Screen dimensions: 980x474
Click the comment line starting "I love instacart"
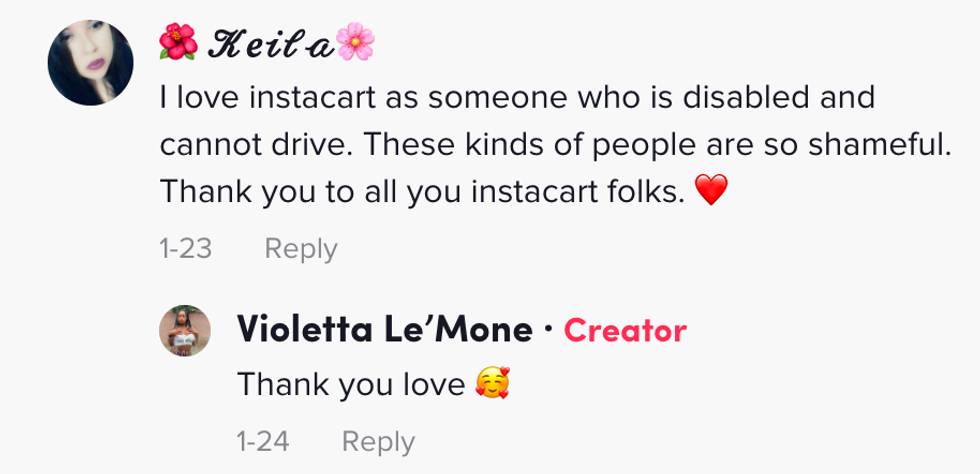tap(516, 97)
